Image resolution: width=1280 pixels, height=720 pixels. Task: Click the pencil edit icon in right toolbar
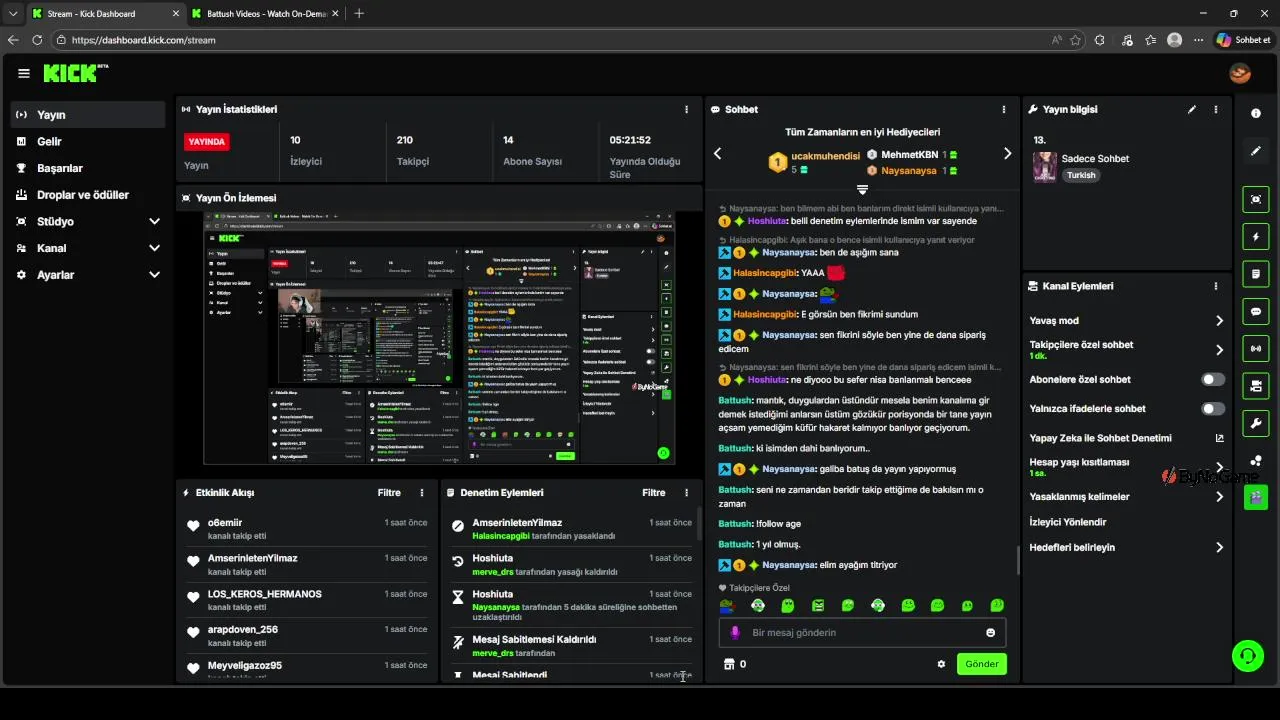[x=1256, y=151]
